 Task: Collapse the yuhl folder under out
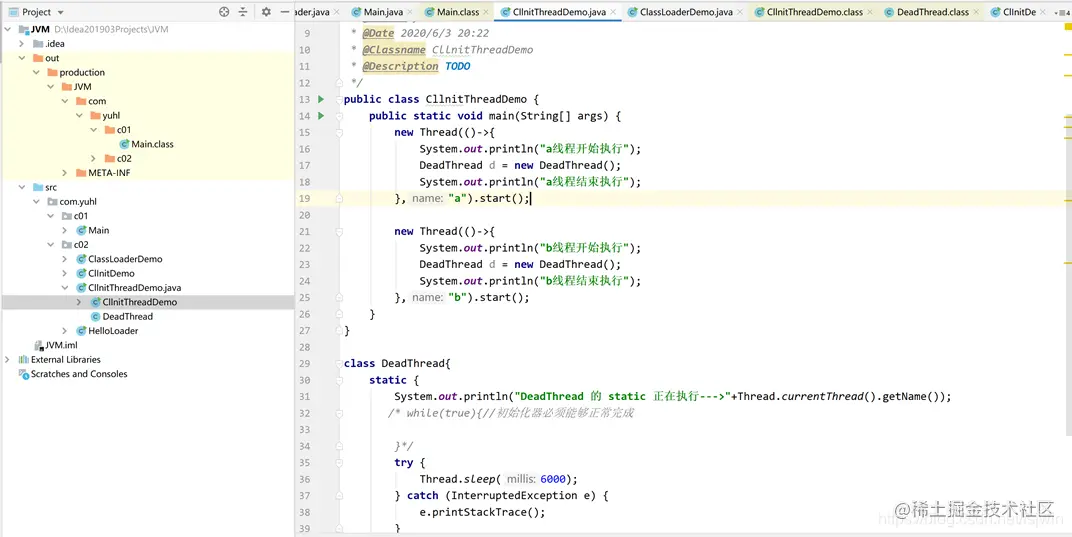point(79,116)
